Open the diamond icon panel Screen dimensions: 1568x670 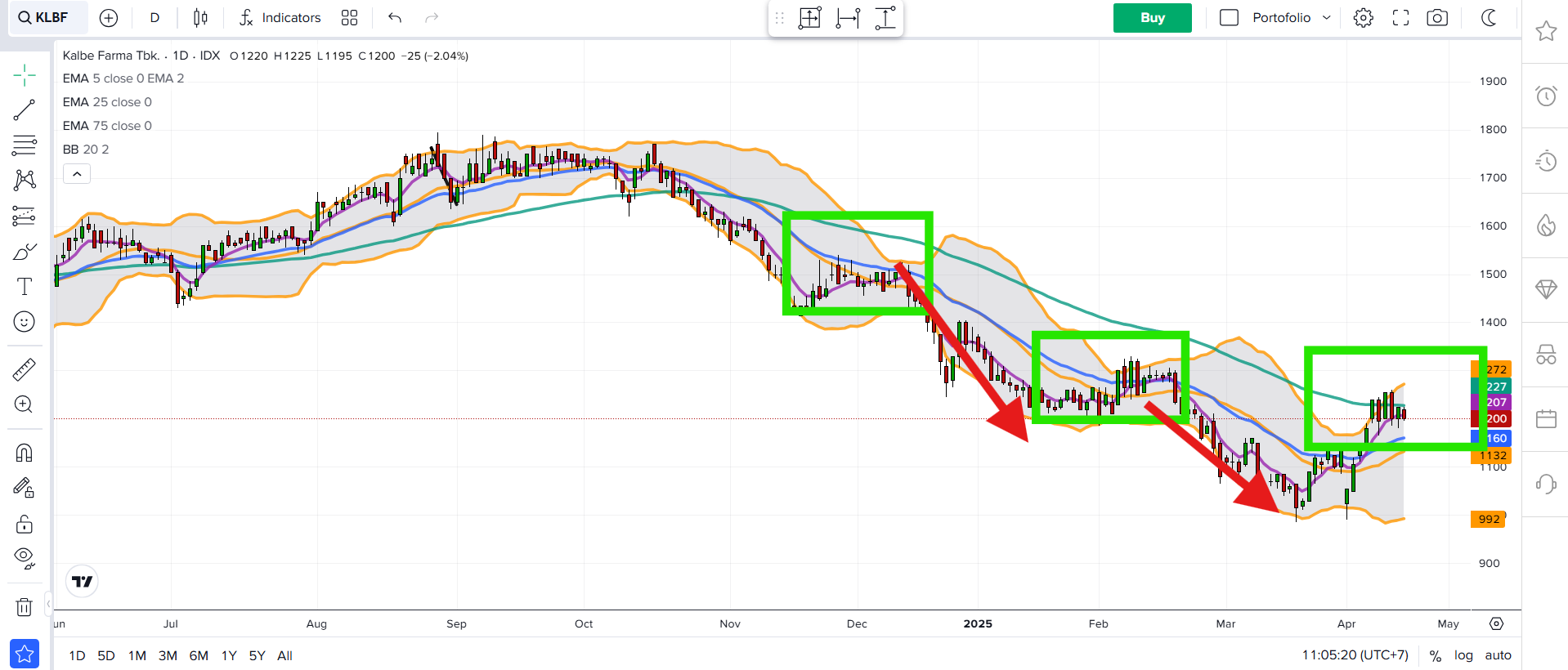coord(1546,289)
